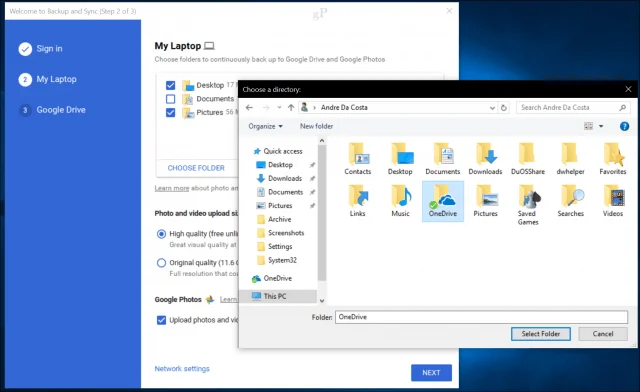Expand the address bar history dropdown
The height and width of the screenshot is (392, 640).
492,108
